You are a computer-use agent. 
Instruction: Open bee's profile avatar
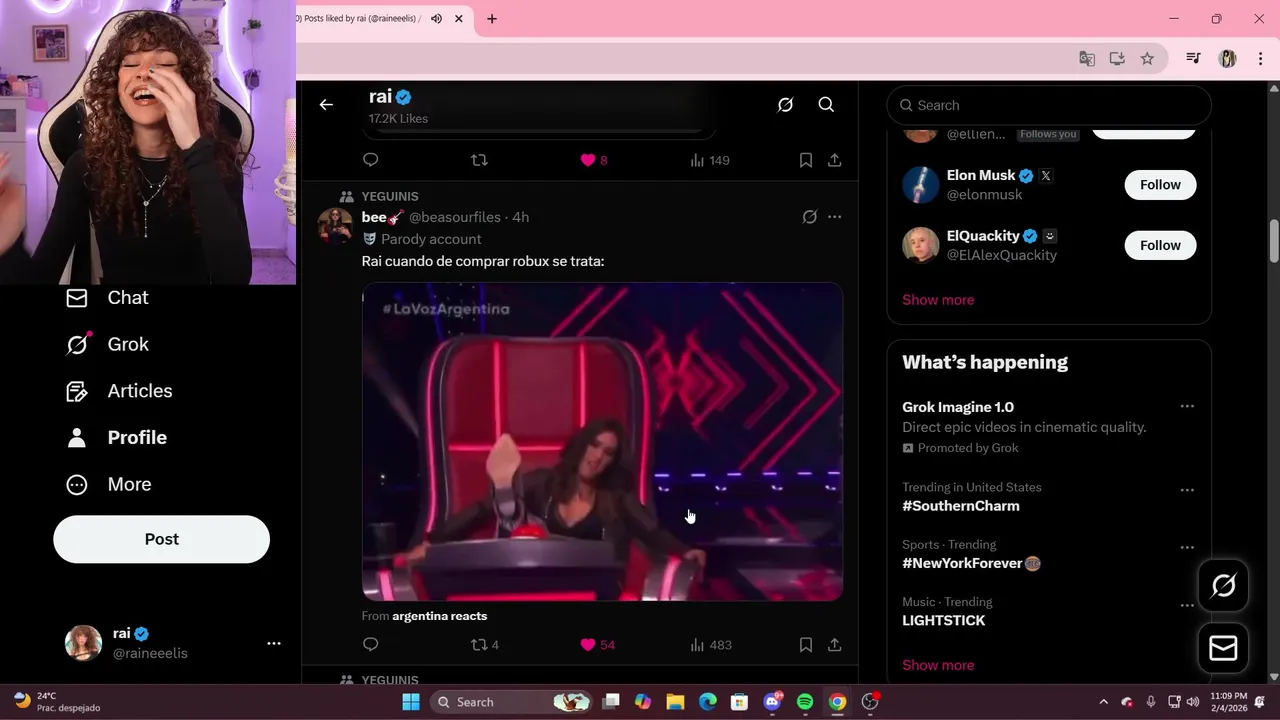coord(335,226)
